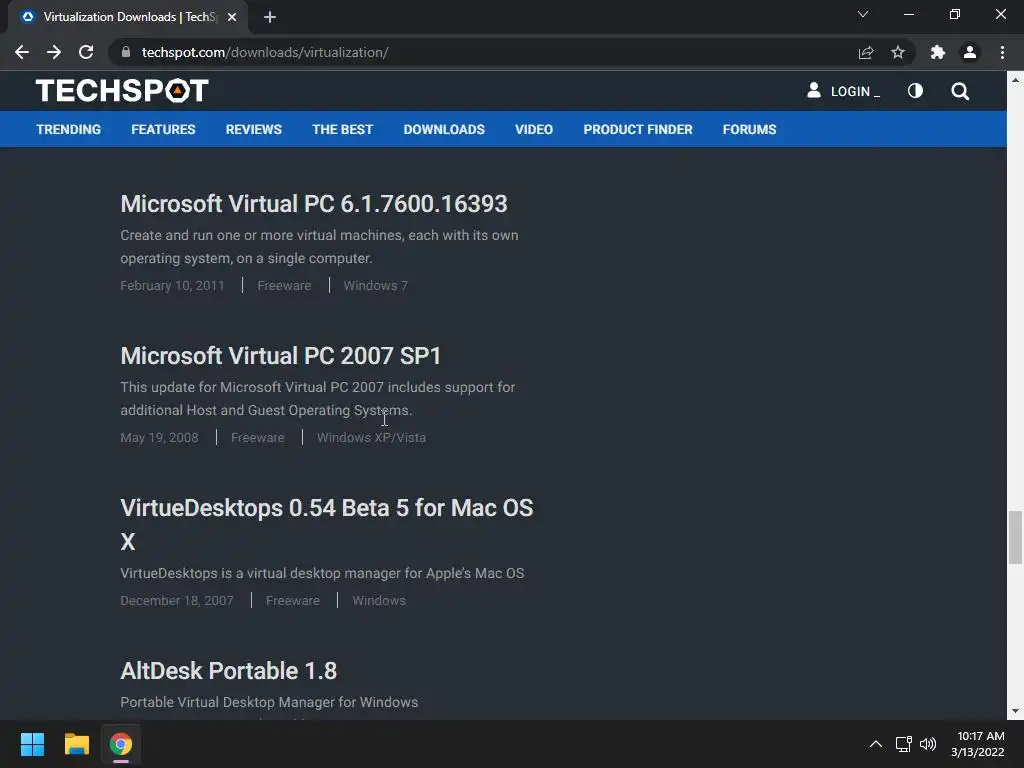
Task: Click the page vertical scrollbar thumb
Action: (1015, 537)
